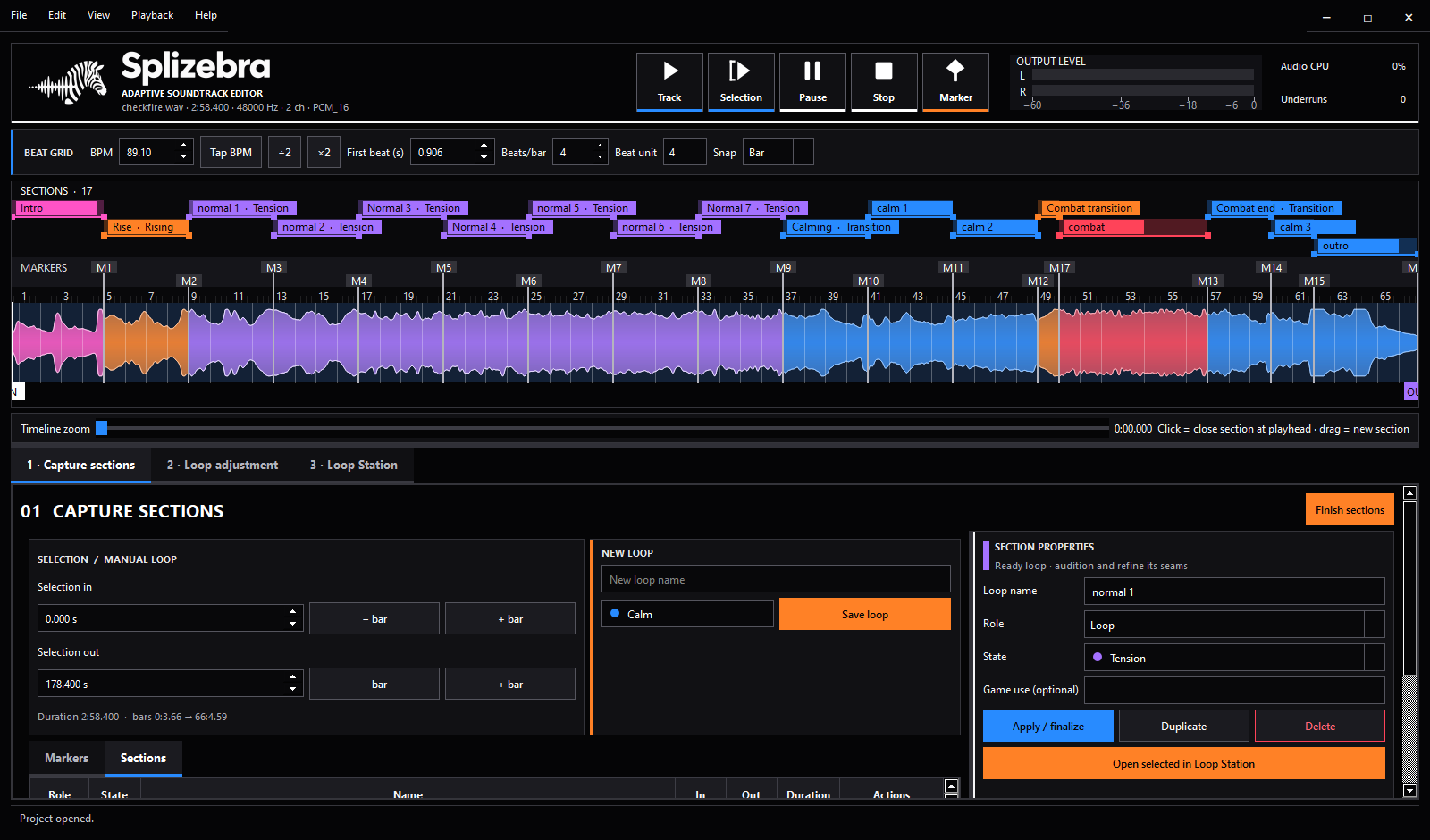This screenshot has height=840, width=1430.
Task: Pause playback
Action: click(812, 81)
